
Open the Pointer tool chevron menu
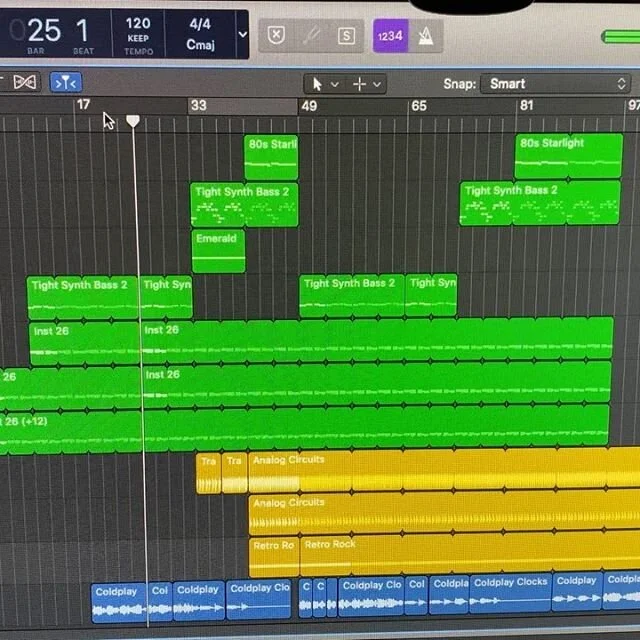click(335, 84)
